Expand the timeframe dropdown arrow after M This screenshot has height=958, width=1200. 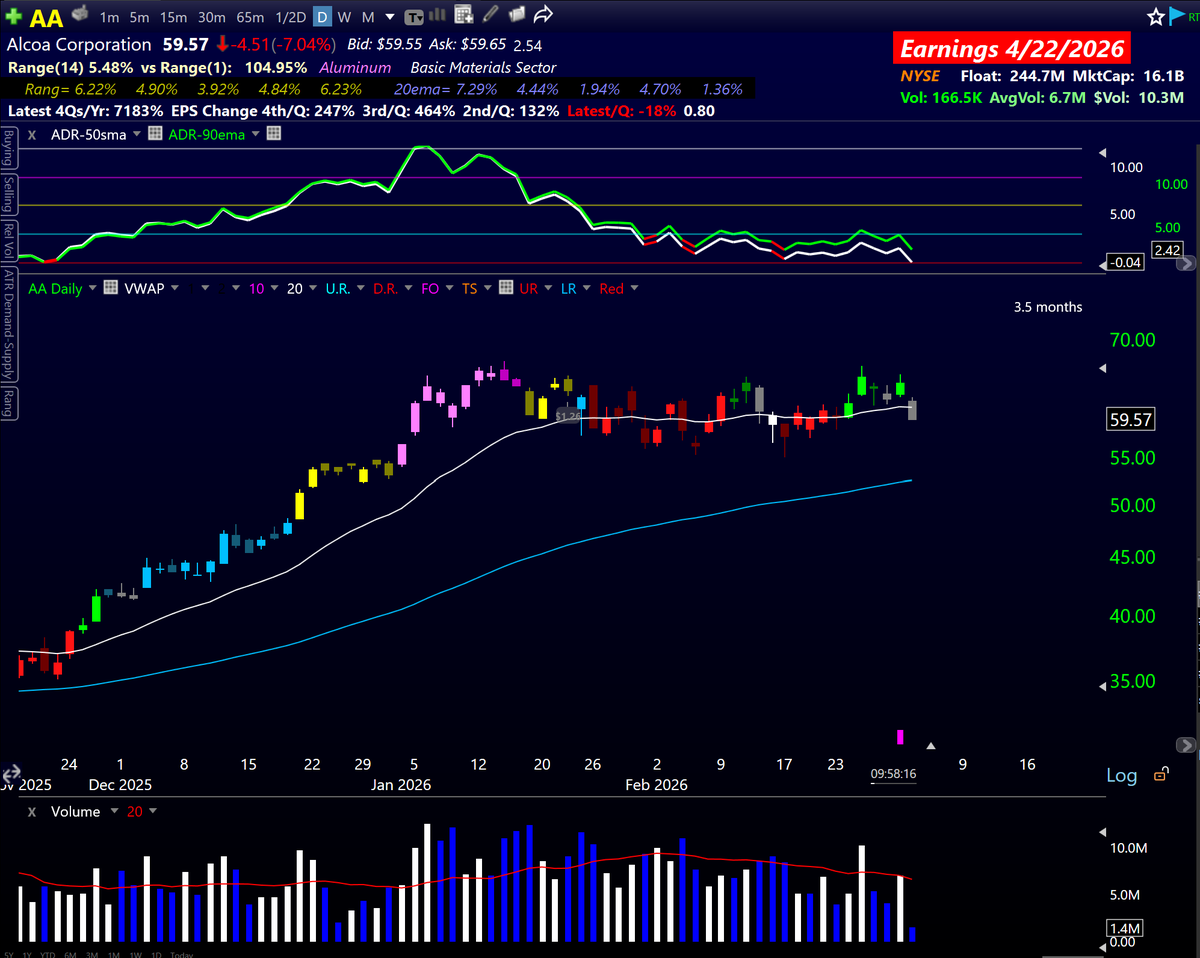click(390, 18)
